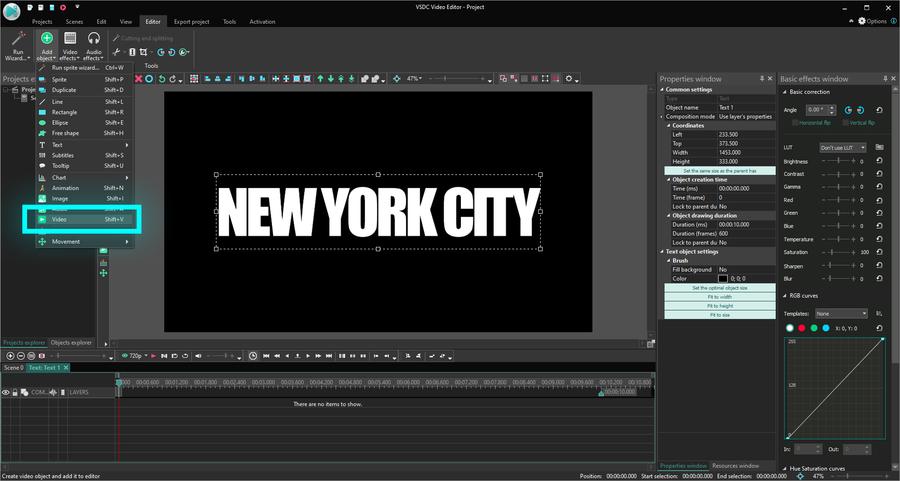900x481 pixels.
Task: Open the Video effects ribbon button
Action: click(70, 46)
